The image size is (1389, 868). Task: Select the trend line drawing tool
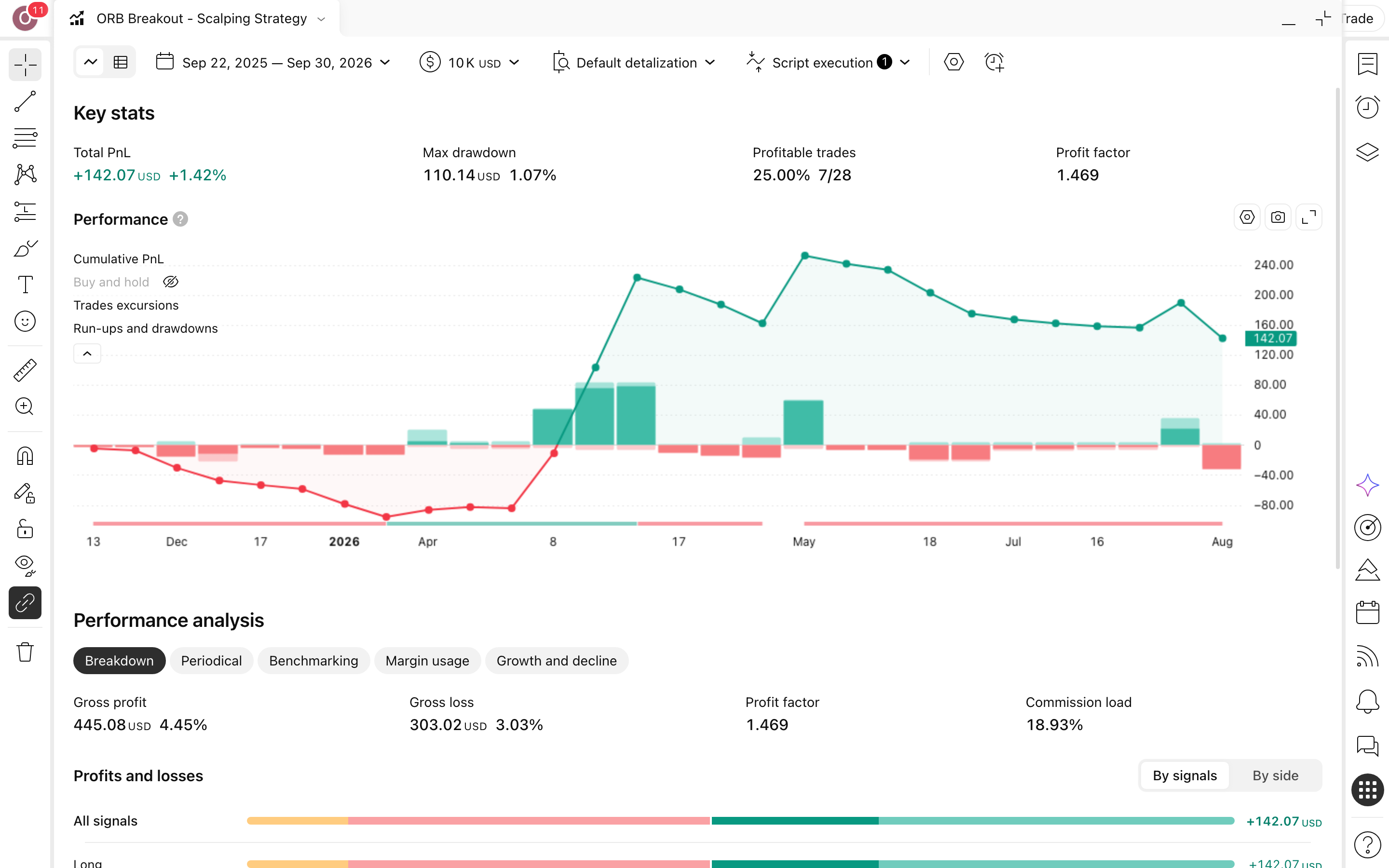(25, 102)
